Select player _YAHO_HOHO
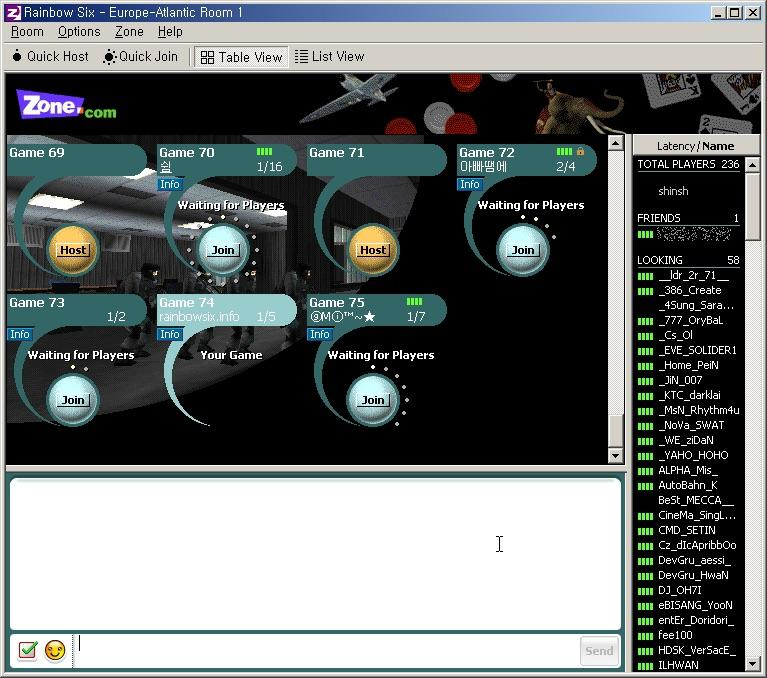This screenshot has width=767, height=678. [x=693, y=455]
